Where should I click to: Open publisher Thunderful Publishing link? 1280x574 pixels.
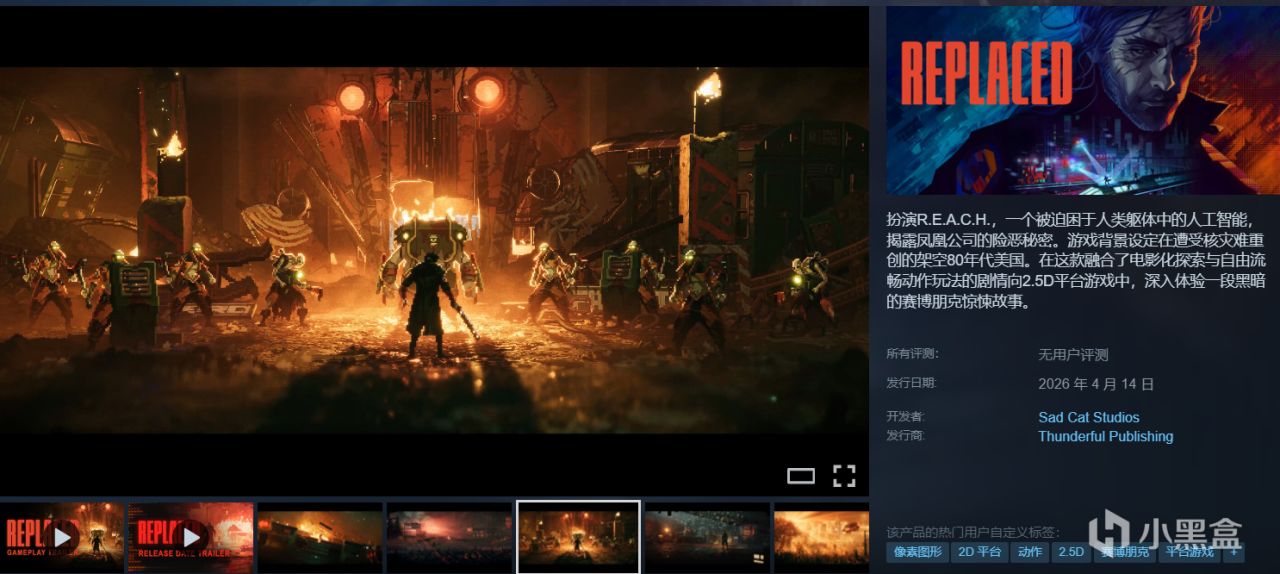(x=1105, y=436)
